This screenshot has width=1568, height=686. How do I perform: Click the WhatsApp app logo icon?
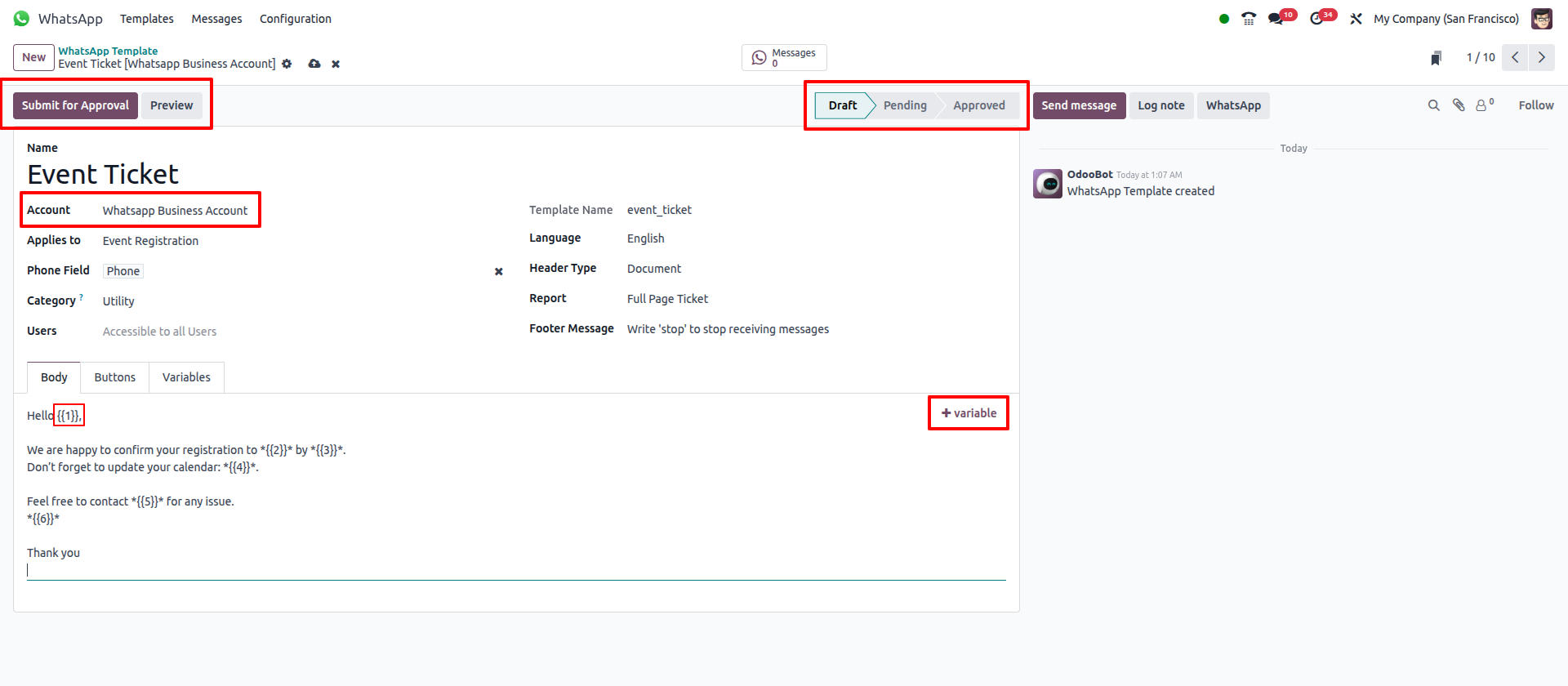coord(21,19)
